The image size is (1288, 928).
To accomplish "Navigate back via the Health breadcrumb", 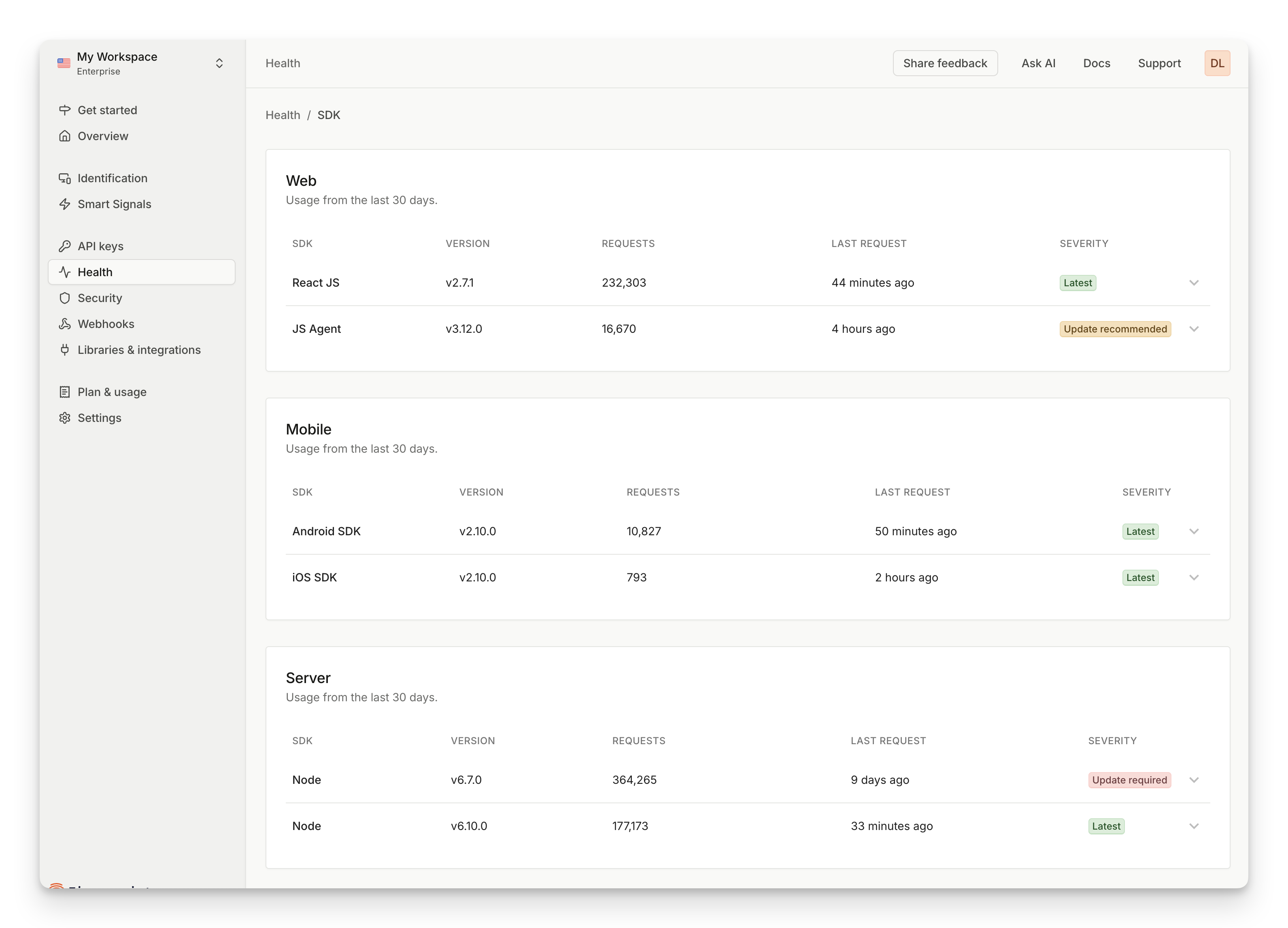I will [283, 115].
